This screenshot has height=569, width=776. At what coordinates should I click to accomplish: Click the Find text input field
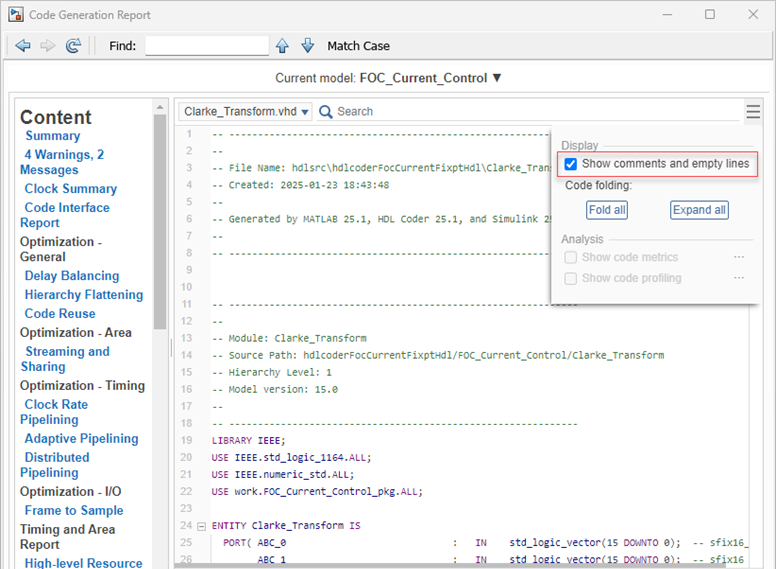[x=207, y=46]
